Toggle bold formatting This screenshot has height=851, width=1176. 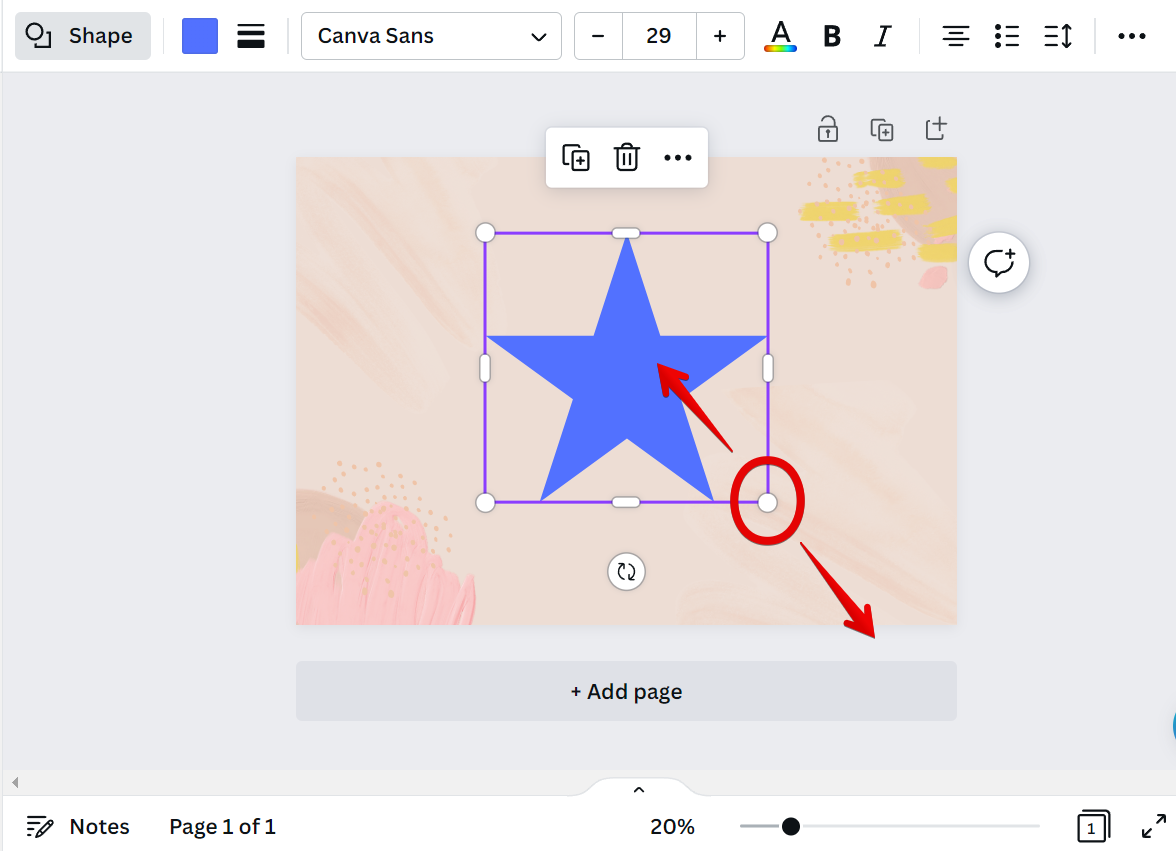click(x=831, y=36)
